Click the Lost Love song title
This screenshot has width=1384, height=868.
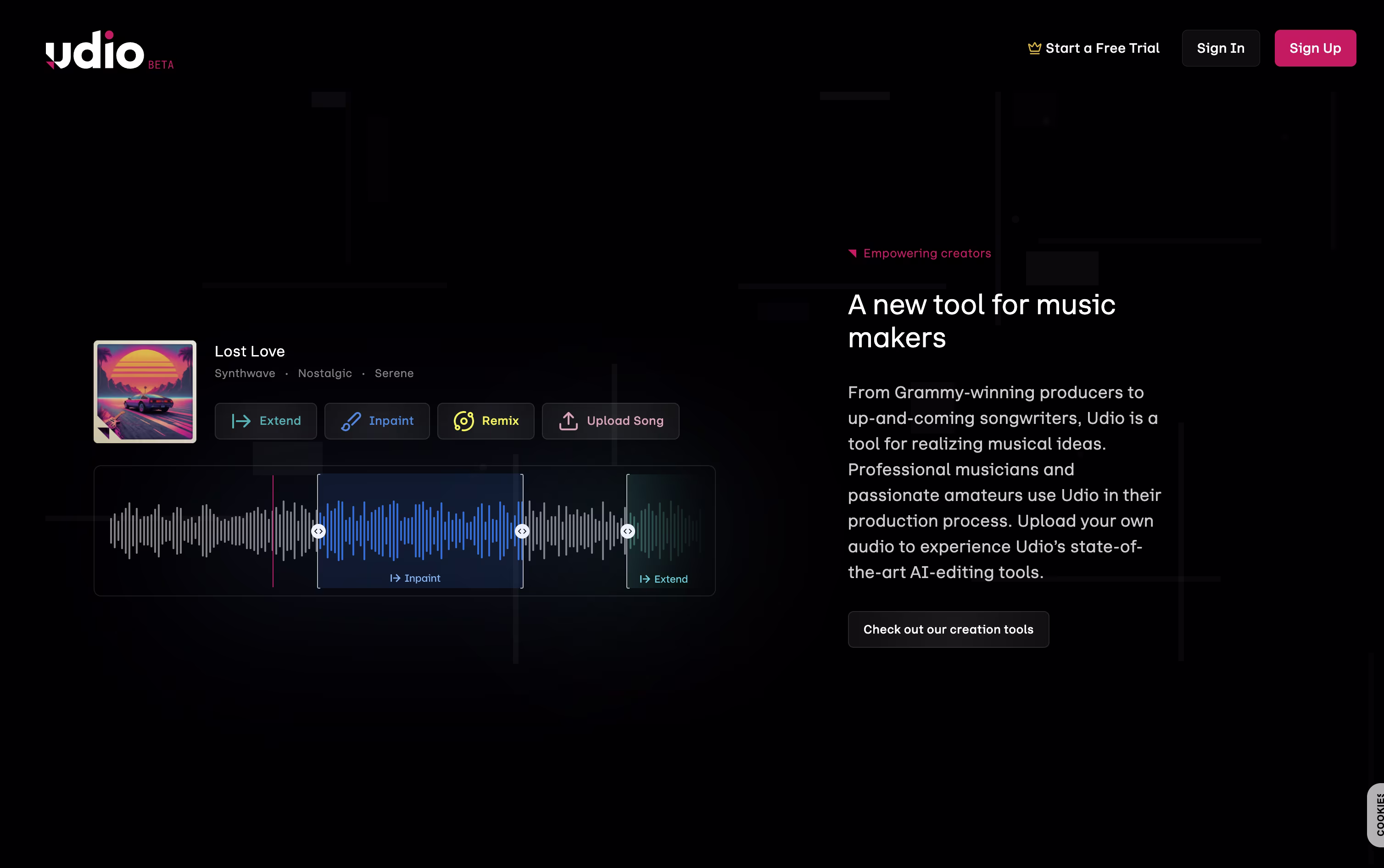click(x=250, y=351)
